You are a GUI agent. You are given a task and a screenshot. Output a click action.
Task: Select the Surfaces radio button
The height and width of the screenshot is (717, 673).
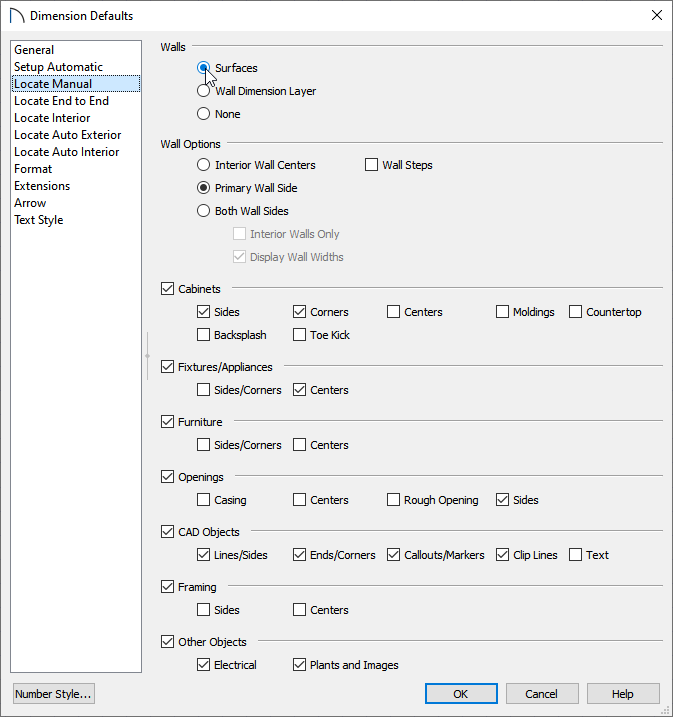pyautogui.click(x=203, y=68)
